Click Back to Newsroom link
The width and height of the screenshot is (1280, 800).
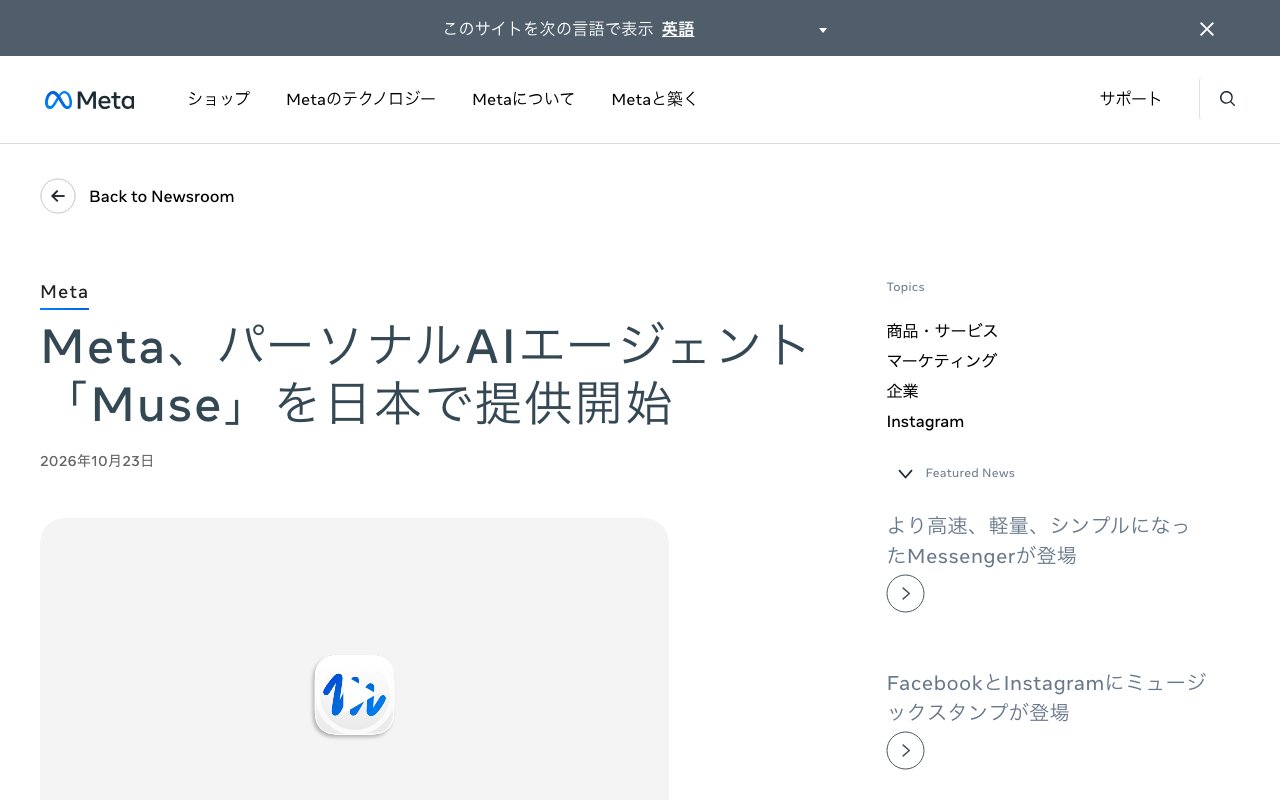161,196
